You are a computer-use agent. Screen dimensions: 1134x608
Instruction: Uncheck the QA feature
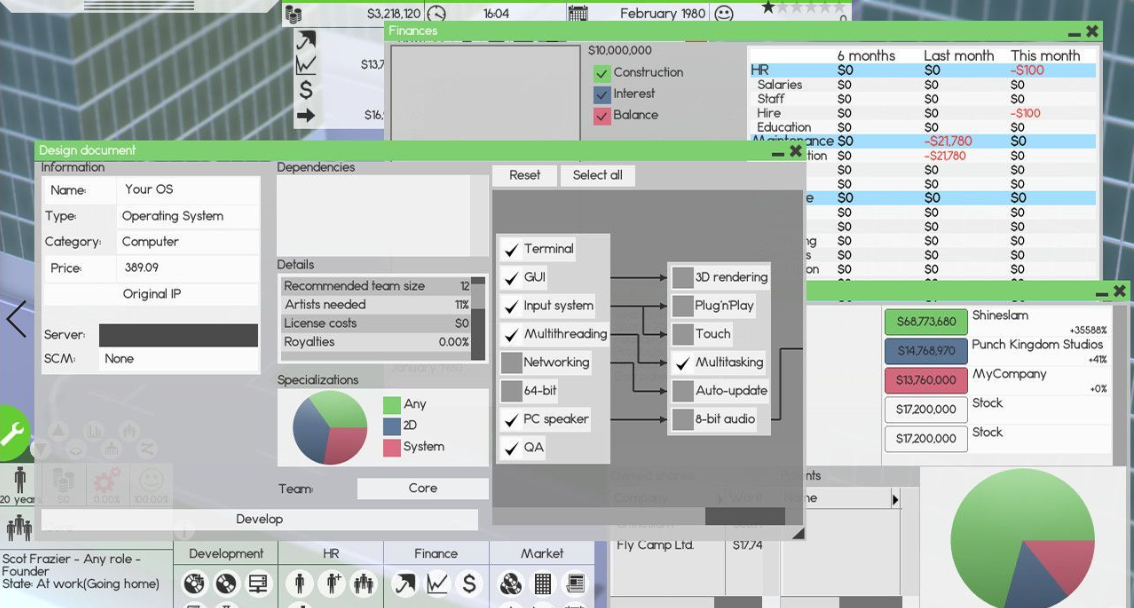(x=511, y=448)
